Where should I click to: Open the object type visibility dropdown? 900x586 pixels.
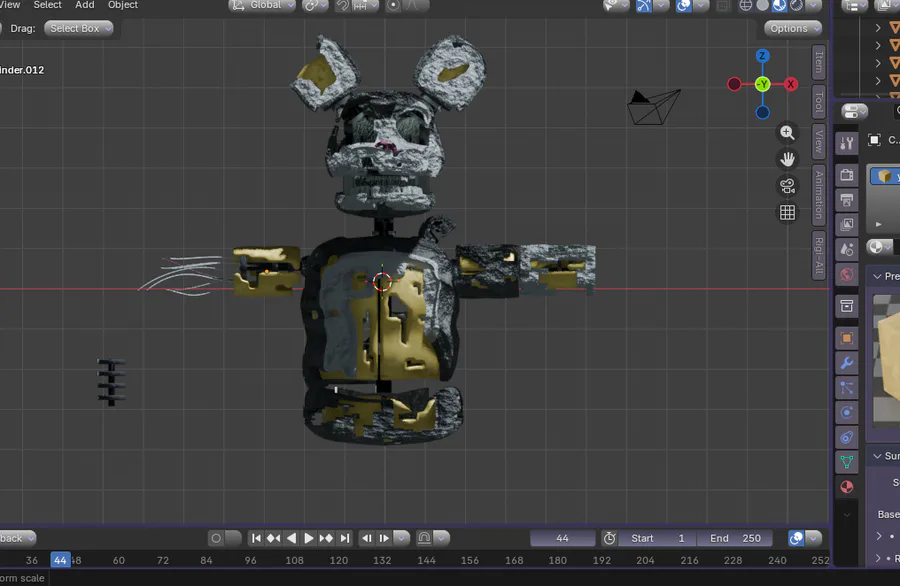click(x=616, y=5)
